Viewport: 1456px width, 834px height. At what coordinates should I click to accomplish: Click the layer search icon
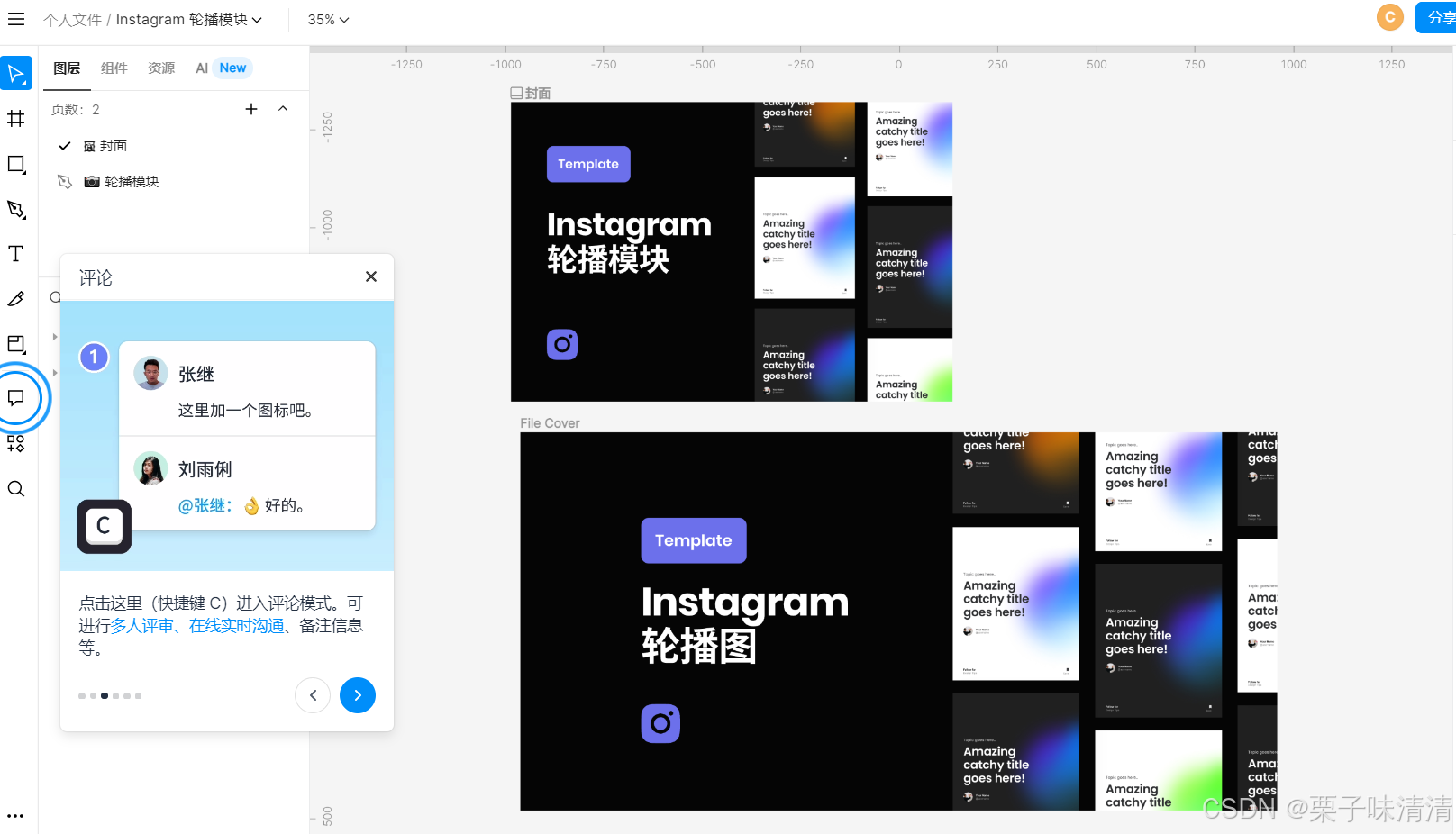pyautogui.click(x=55, y=297)
